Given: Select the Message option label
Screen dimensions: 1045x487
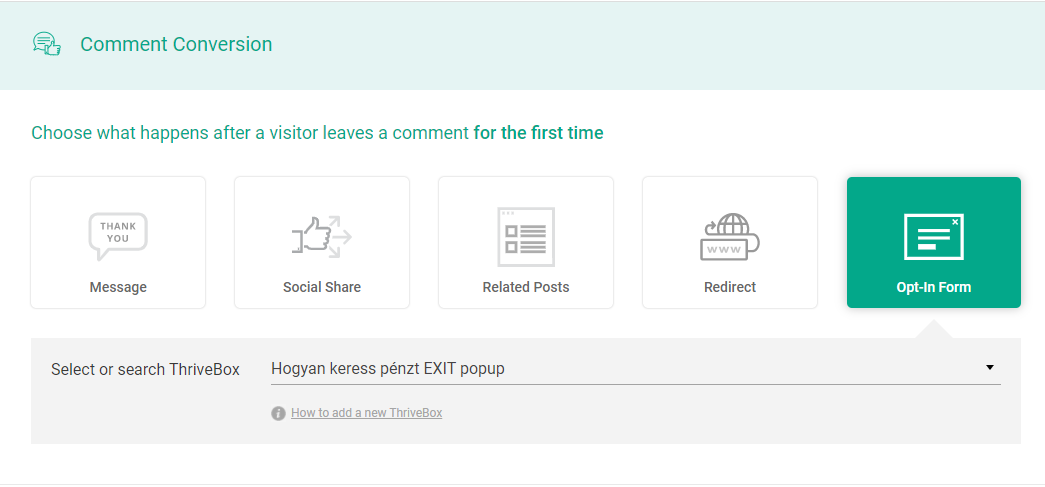Looking at the screenshot, I should click(x=118, y=287).
